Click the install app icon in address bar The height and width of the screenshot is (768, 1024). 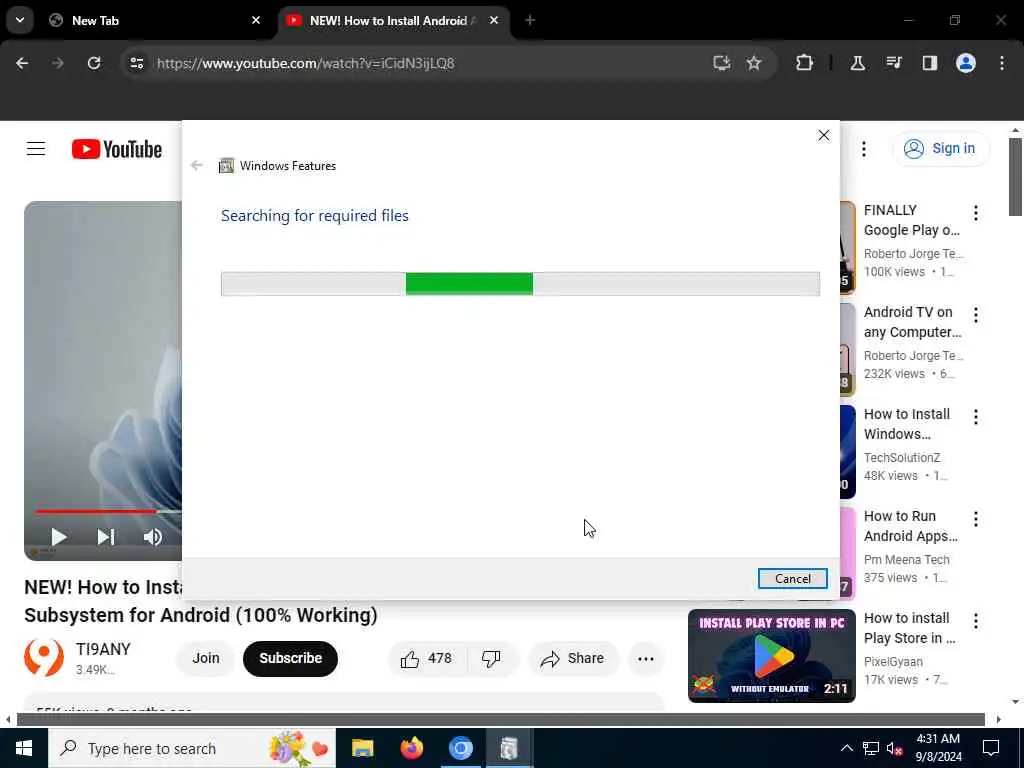point(721,63)
